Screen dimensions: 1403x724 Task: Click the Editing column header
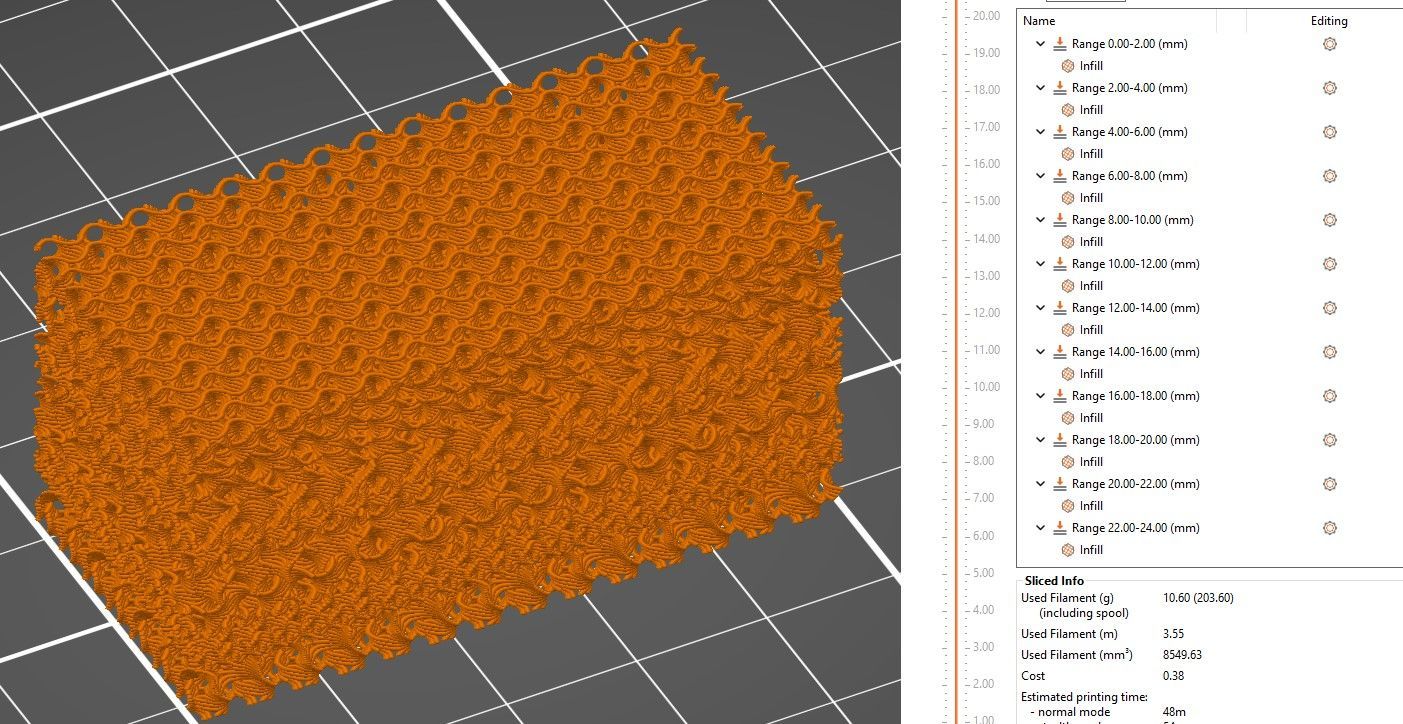pos(1329,21)
